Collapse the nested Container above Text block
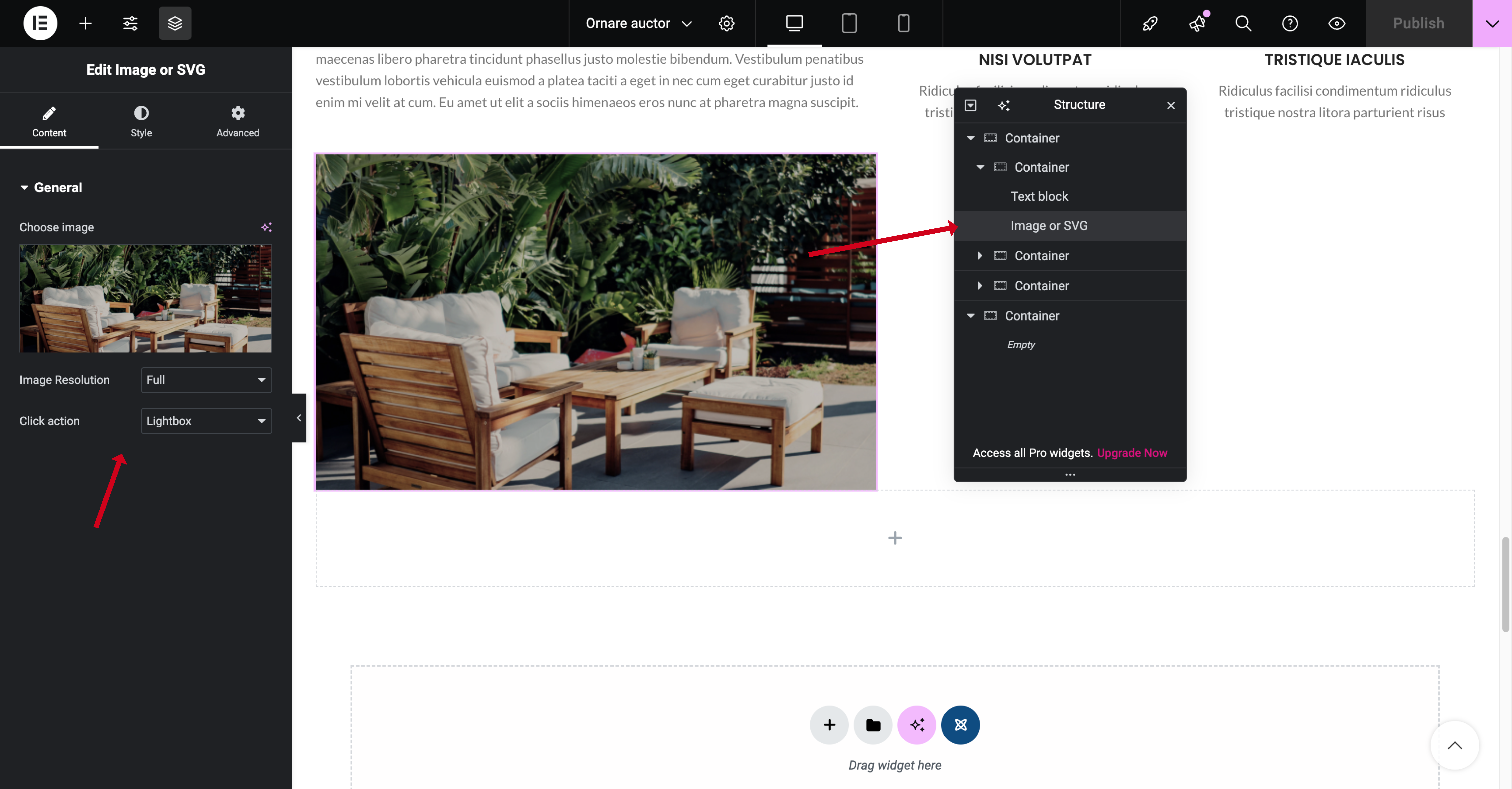 (980, 167)
